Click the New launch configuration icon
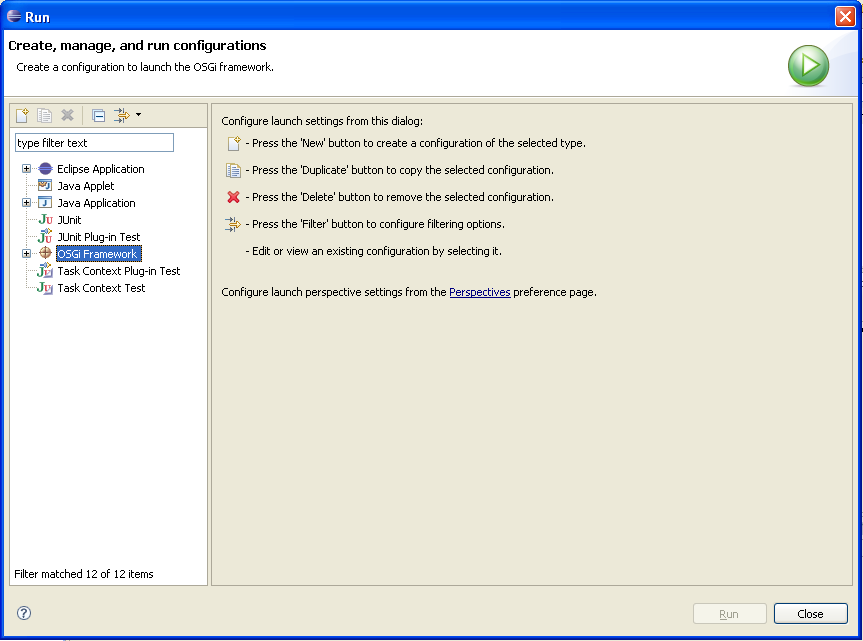The image size is (863, 641). pos(22,116)
